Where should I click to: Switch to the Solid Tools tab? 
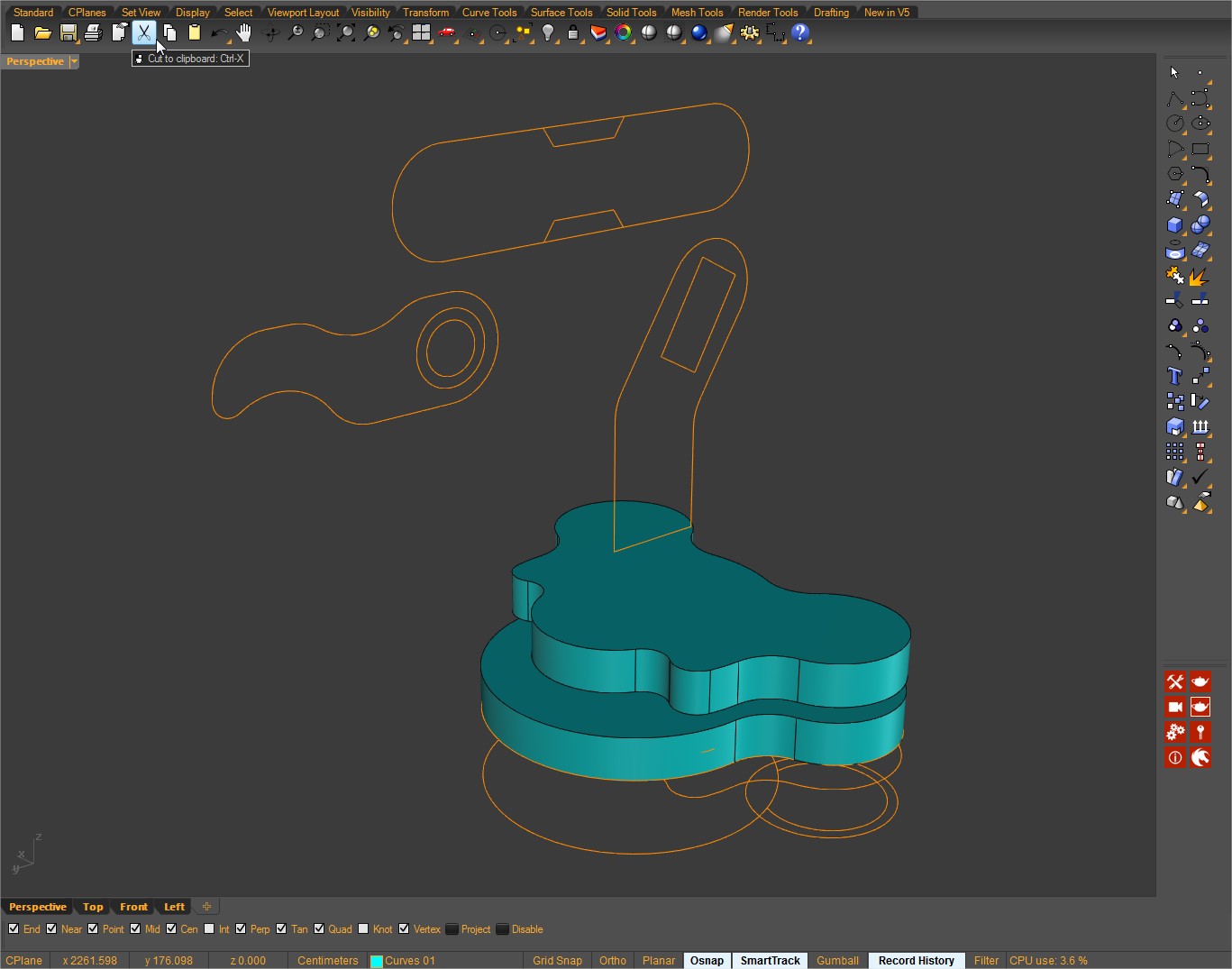tap(631, 13)
